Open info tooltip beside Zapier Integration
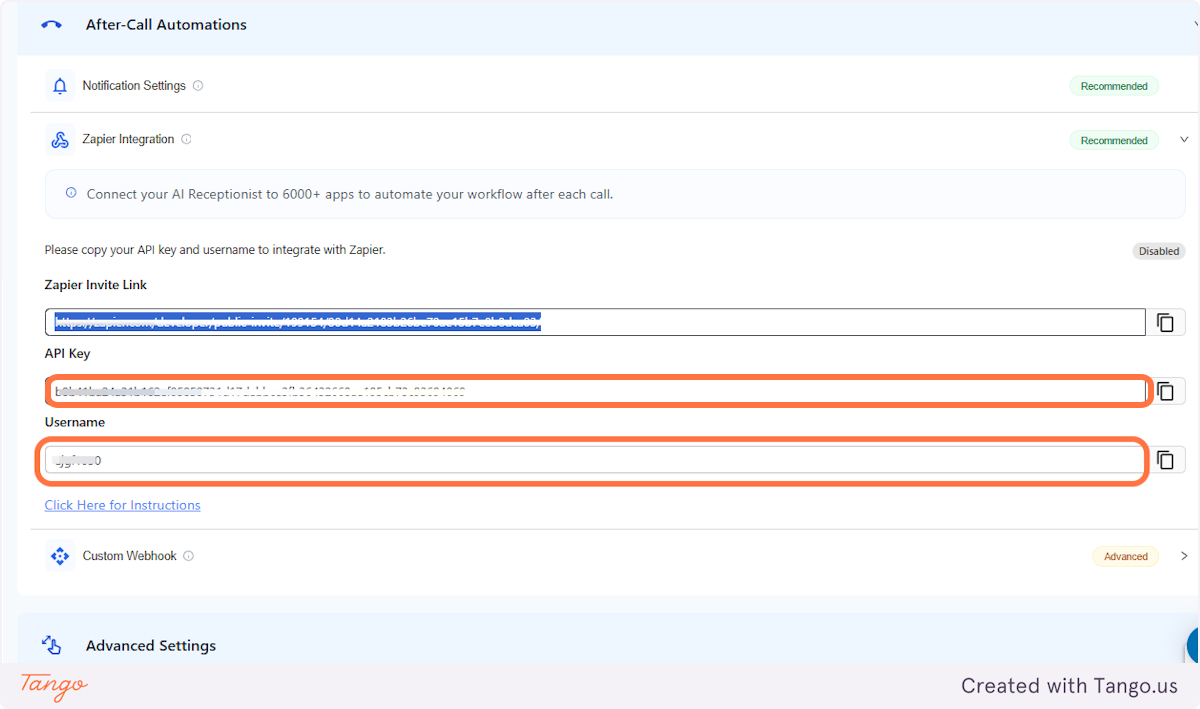 pos(186,140)
